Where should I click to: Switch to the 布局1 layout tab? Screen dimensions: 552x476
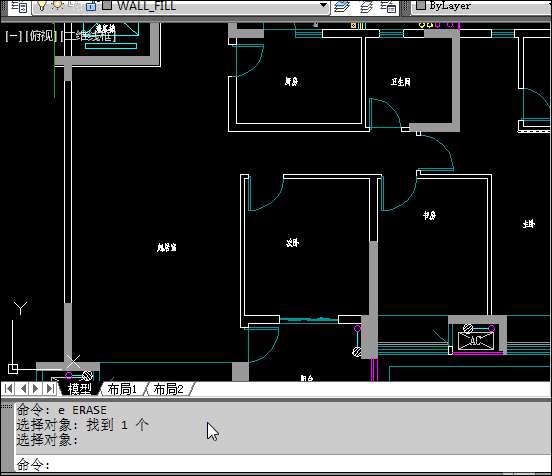[x=122, y=389]
